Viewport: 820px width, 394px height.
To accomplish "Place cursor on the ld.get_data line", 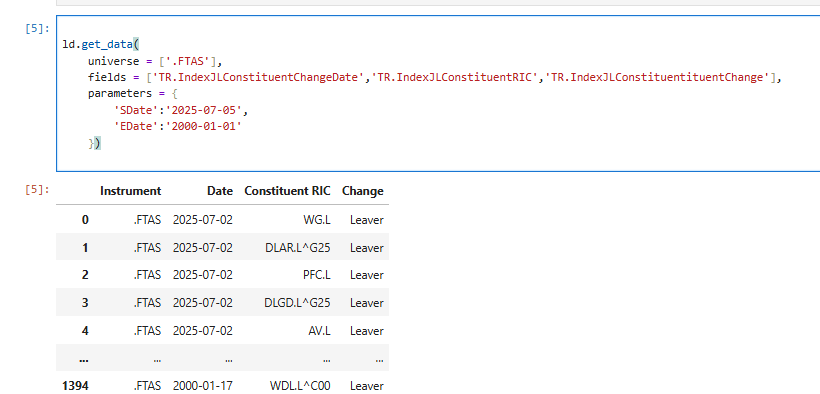I will coord(100,44).
